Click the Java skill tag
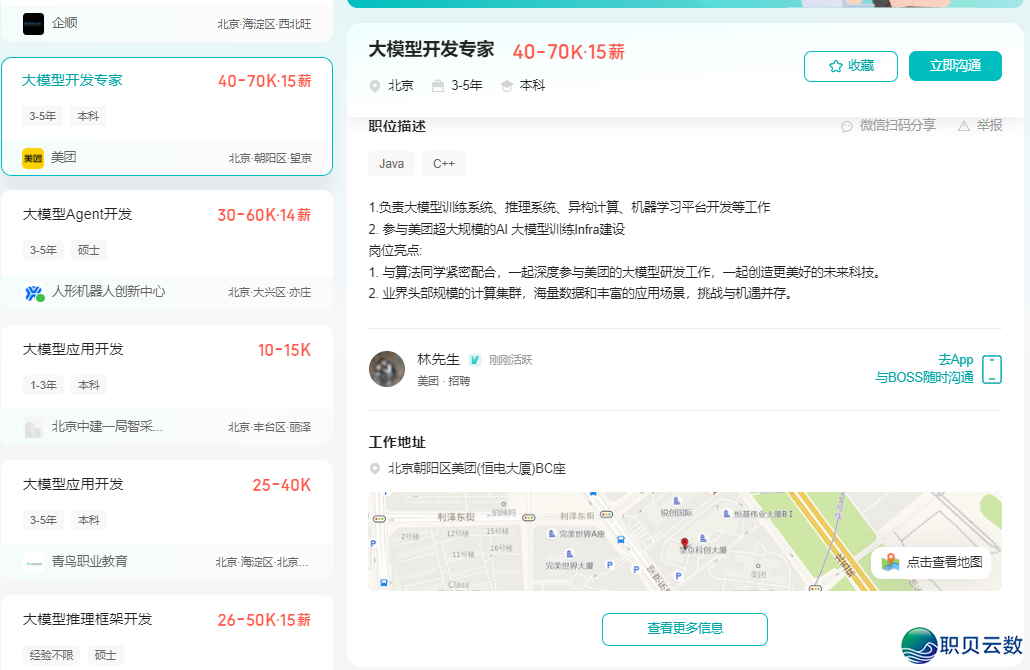 (x=392, y=164)
